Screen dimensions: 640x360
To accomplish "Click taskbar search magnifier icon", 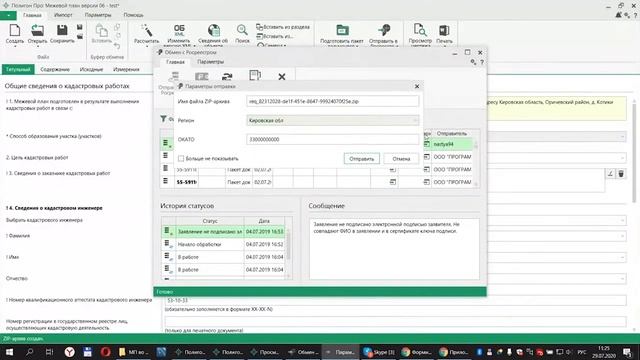I will point(29,352).
